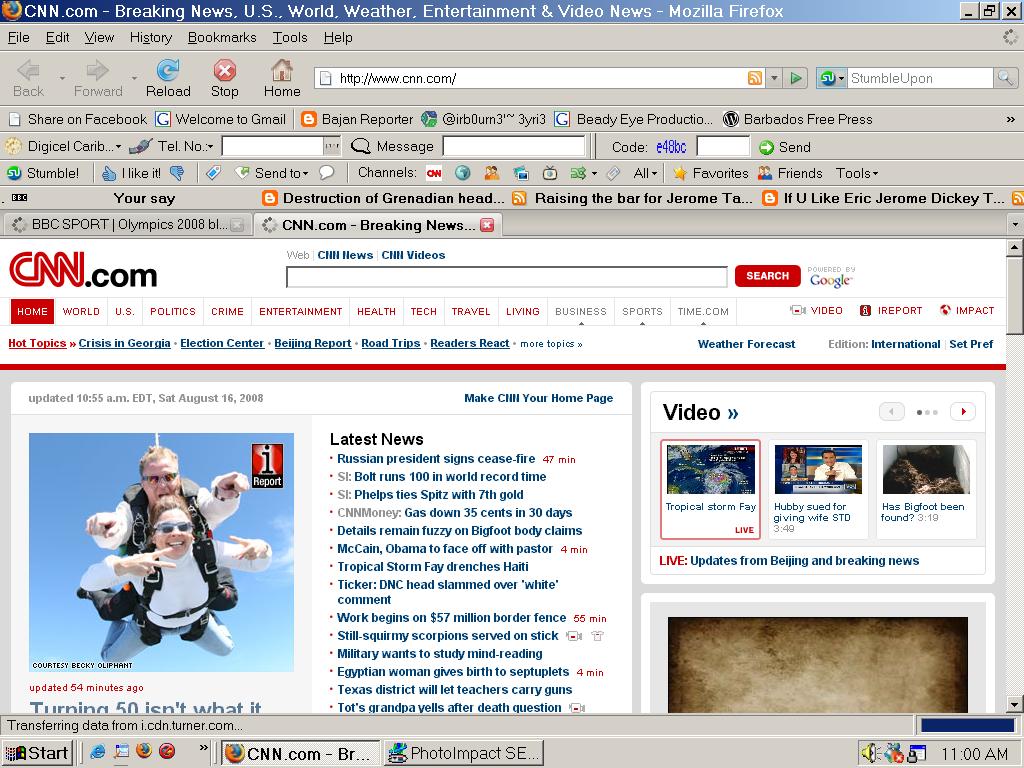Click the Stumble! toolbar button
Viewport: 1024px width, 768px height.
(x=42, y=173)
